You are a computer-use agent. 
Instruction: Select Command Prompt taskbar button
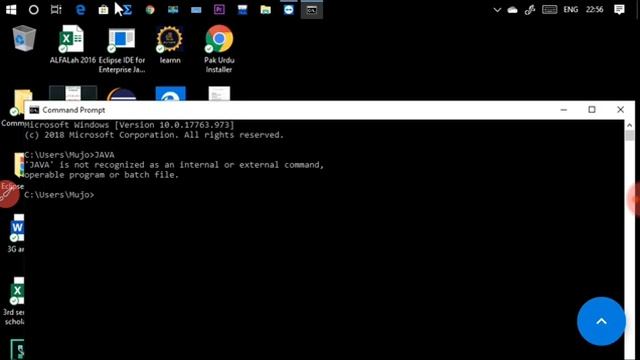[312, 10]
